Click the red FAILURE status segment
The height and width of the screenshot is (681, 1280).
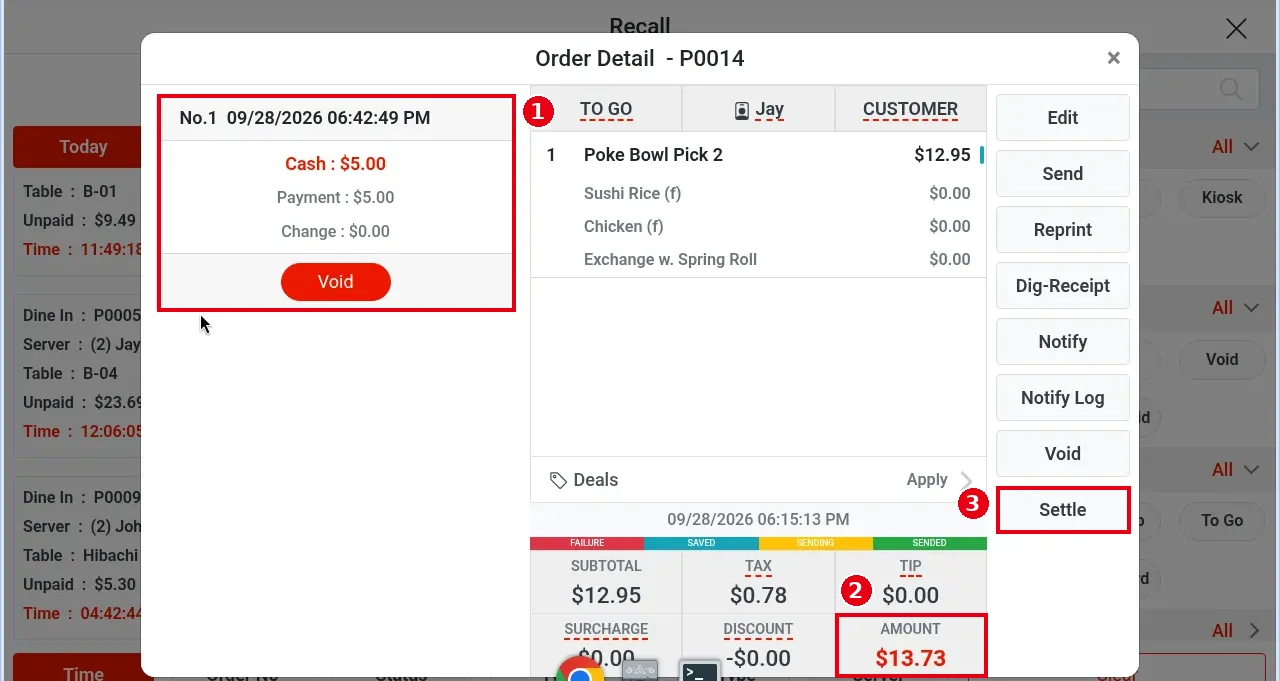(x=587, y=543)
